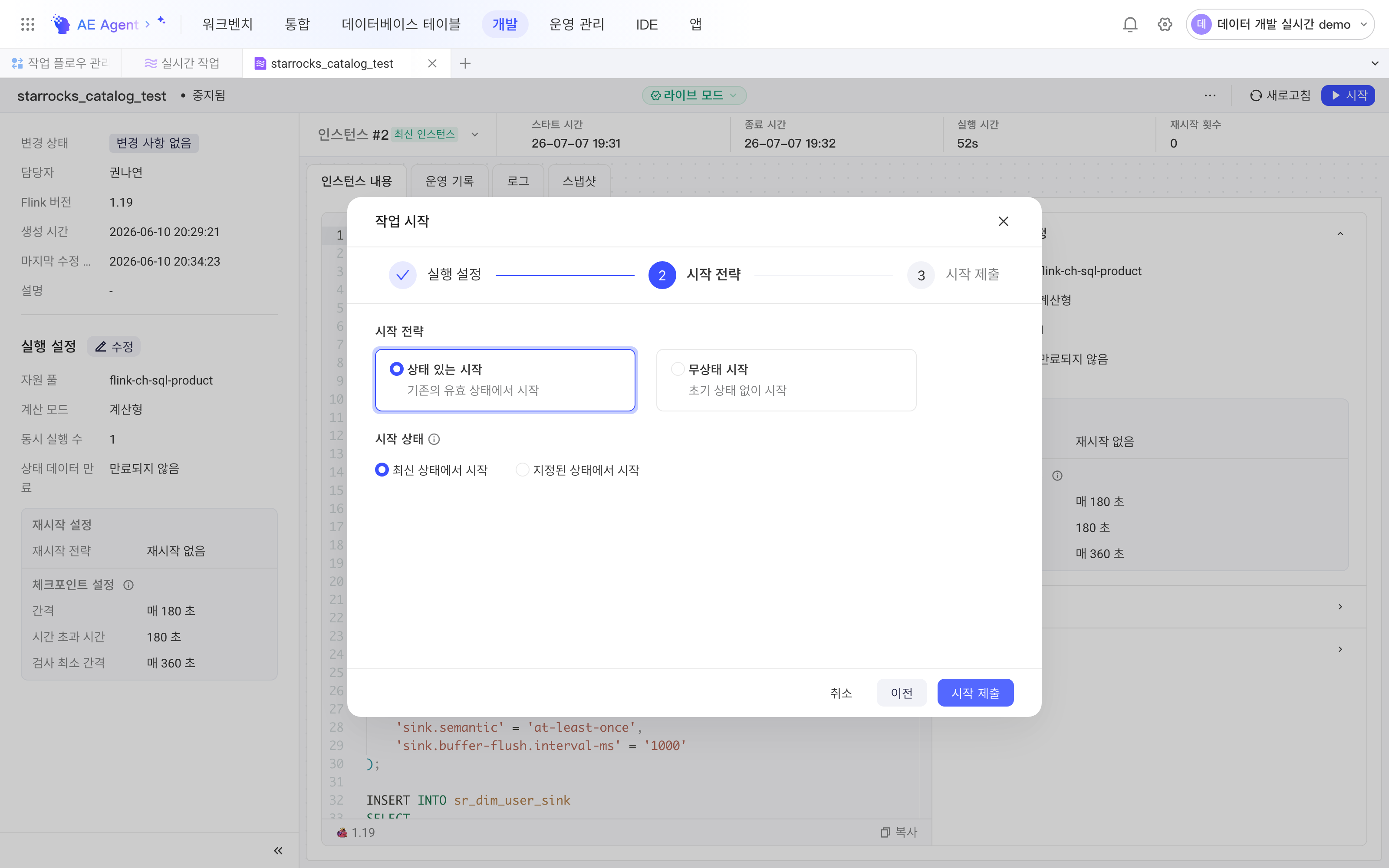Open the app grid launcher icon
1389x868 pixels.
27,24
